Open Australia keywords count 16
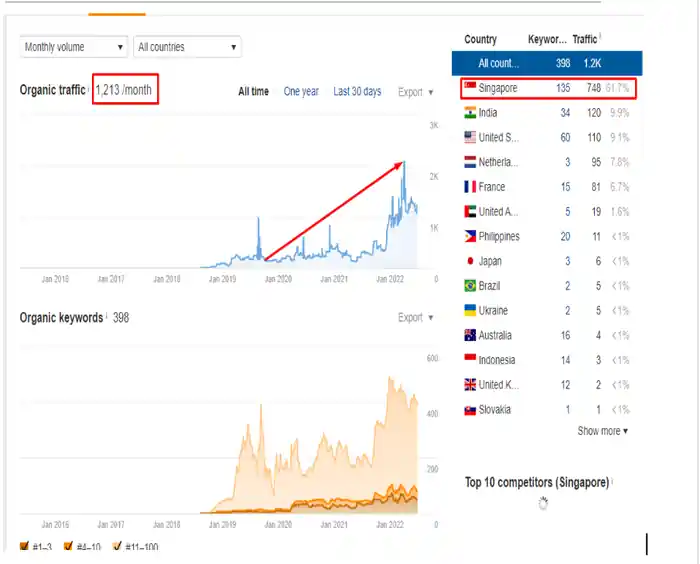The height and width of the screenshot is (564, 700). tap(565, 335)
